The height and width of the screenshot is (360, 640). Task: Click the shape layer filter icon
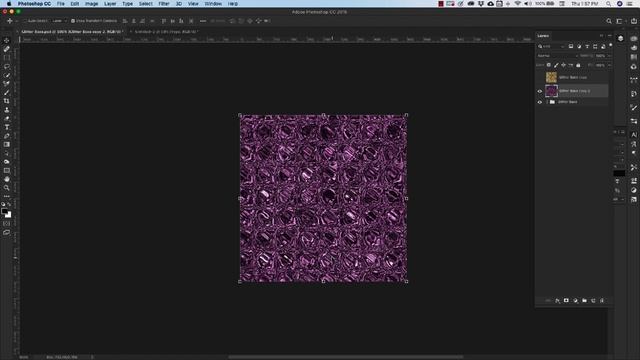coord(595,47)
